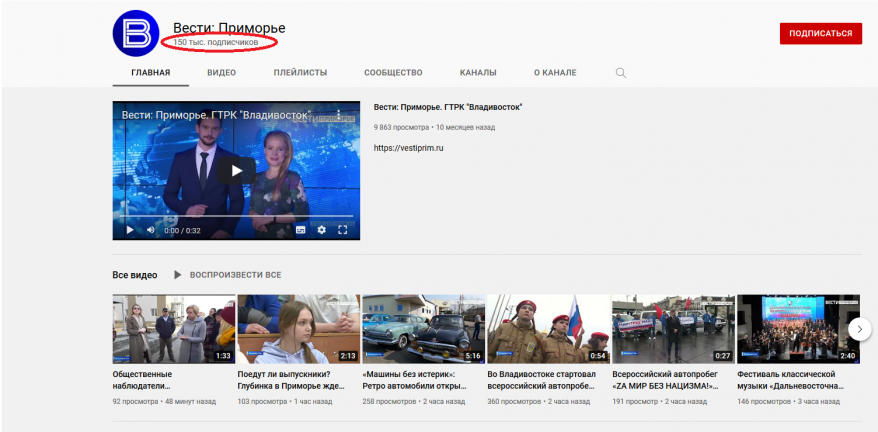Click the Все видео section heading
The height and width of the screenshot is (432, 878).
coord(135,275)
